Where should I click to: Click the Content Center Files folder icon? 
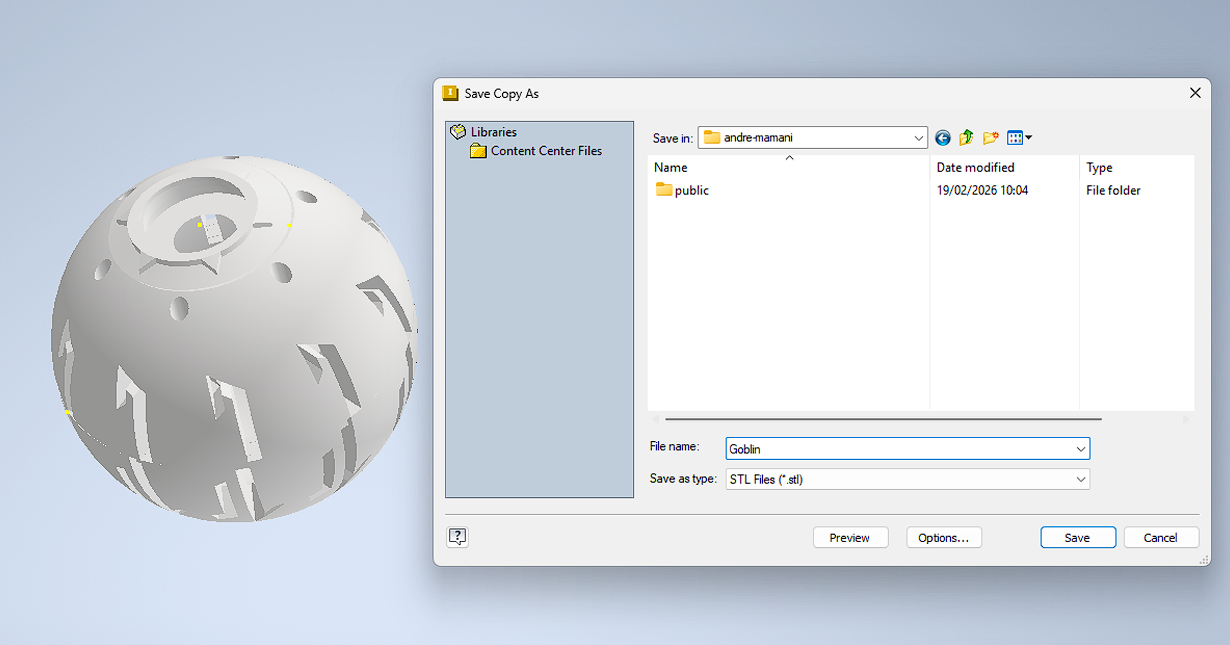[x=478, y=151]
